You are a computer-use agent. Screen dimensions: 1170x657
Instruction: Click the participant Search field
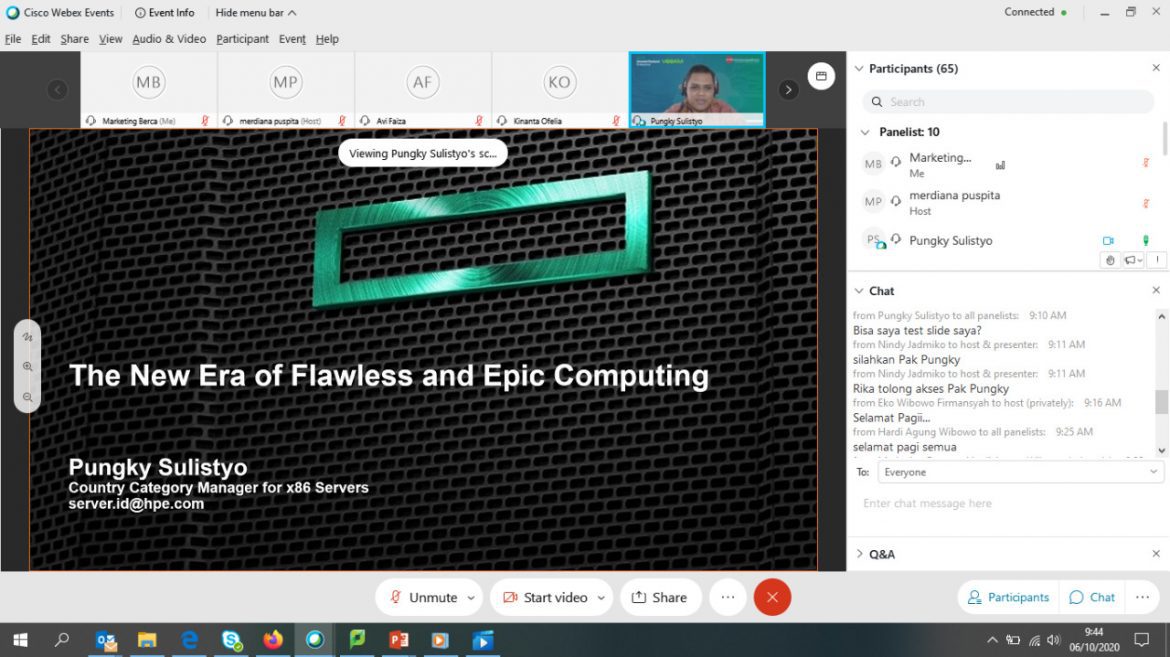point(1008,102)
